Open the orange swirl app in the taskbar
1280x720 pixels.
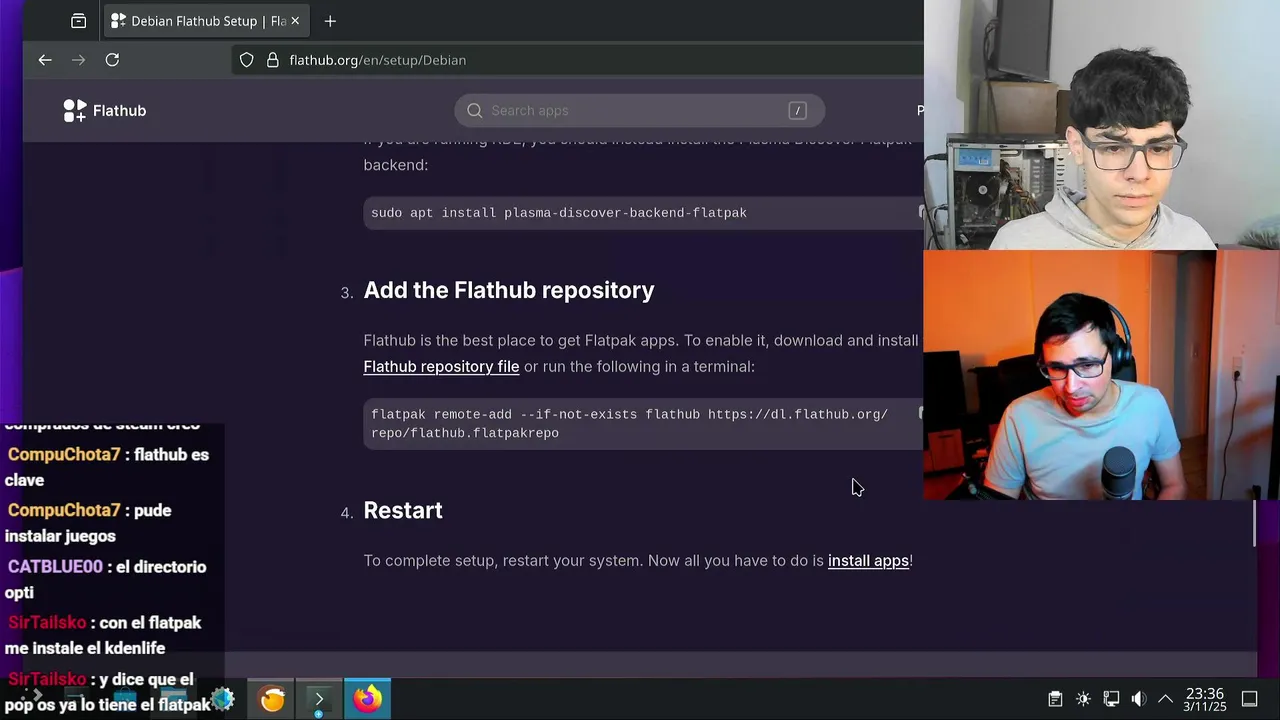coord(272,699)
